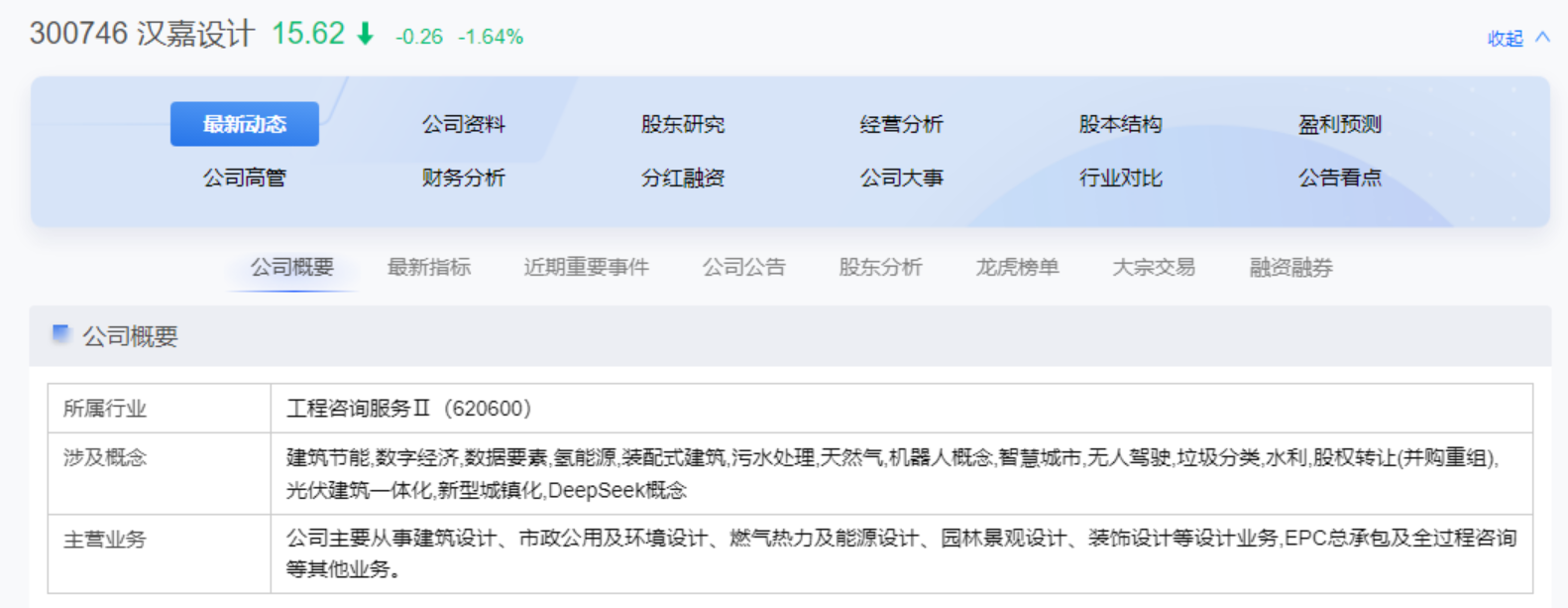Switch to 公司概要 tab
The width and height of the screenshot is (1568, 608).
292,267
